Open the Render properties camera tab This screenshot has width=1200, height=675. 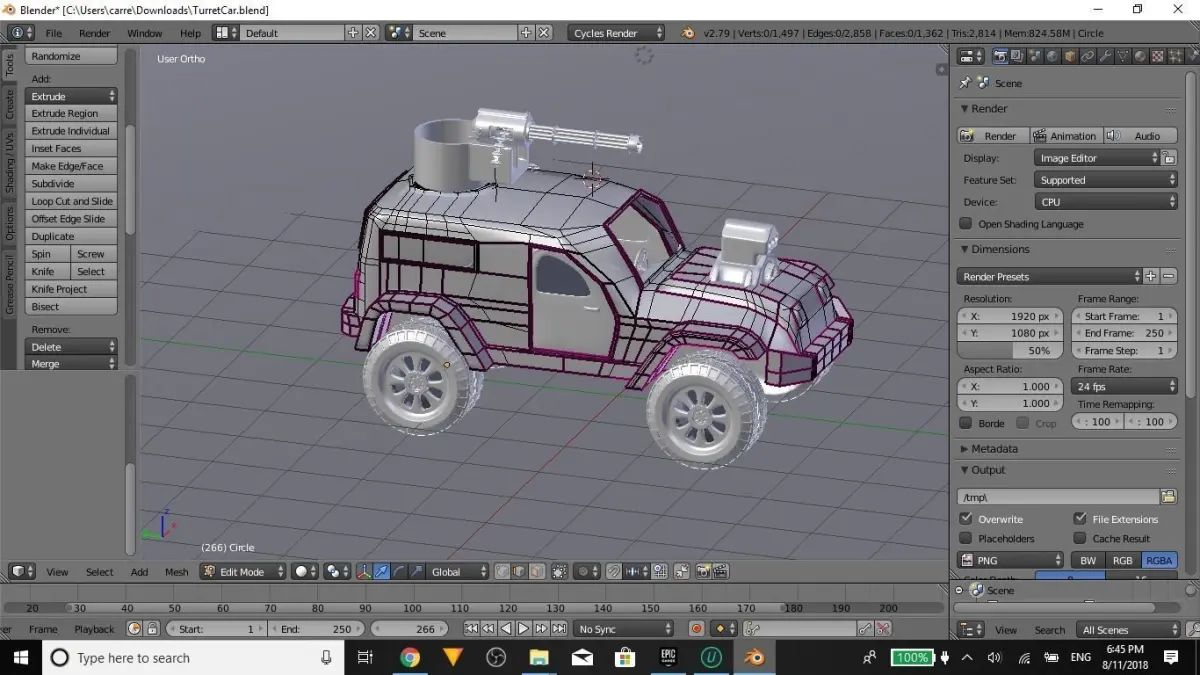(x=1000, y=56)
